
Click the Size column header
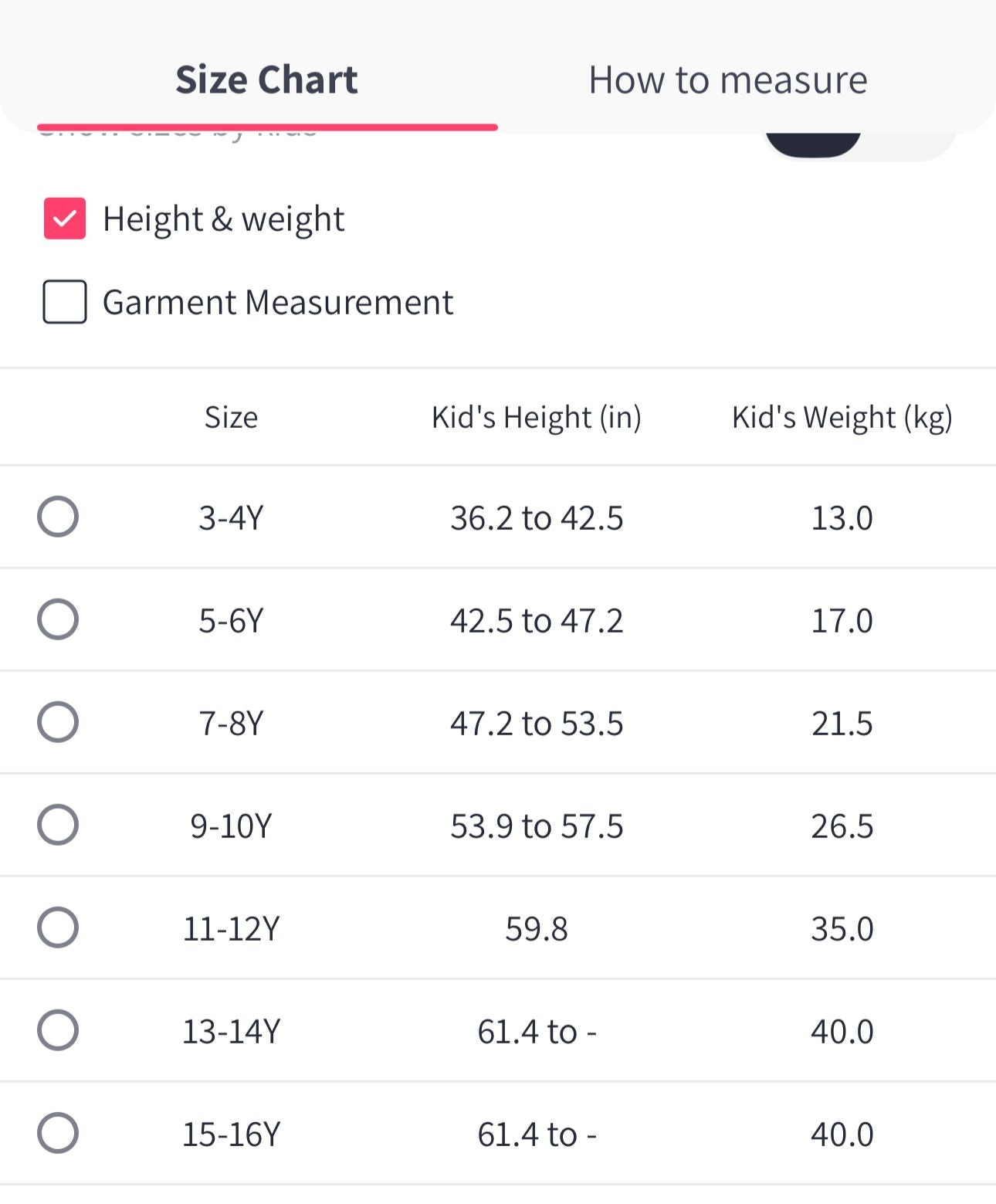pos(231,418)
